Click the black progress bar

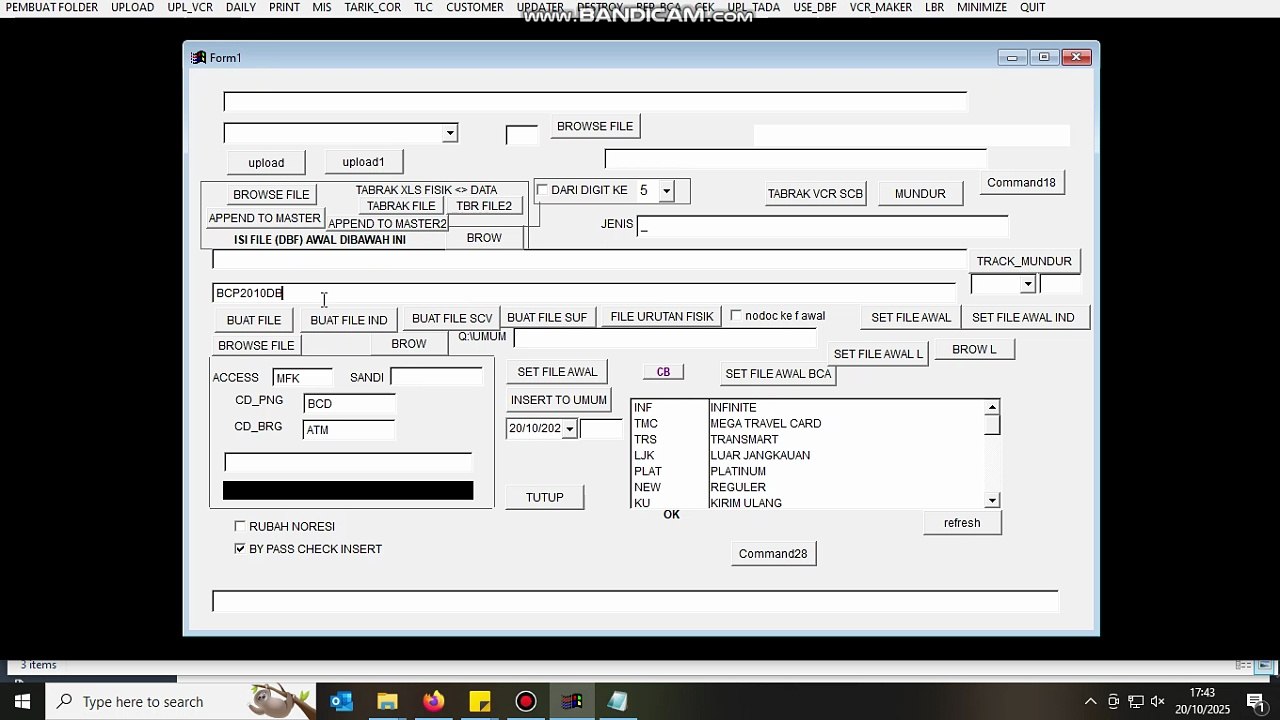click(x=348, y=490)
